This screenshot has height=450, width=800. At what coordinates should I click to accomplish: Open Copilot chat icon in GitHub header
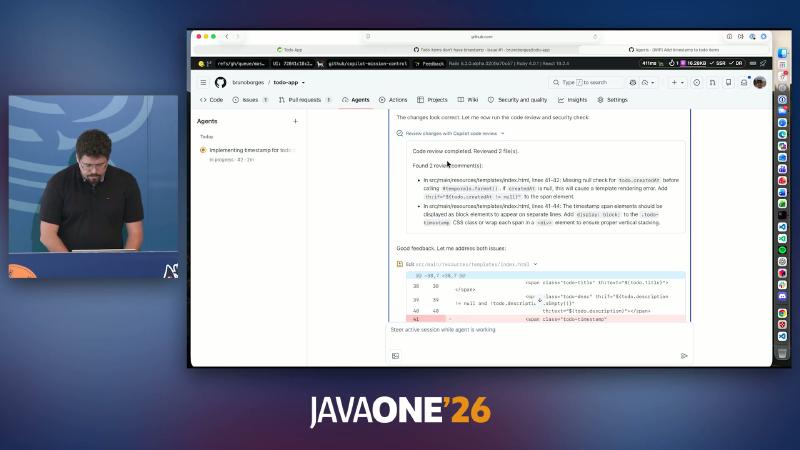click(633, 82)
